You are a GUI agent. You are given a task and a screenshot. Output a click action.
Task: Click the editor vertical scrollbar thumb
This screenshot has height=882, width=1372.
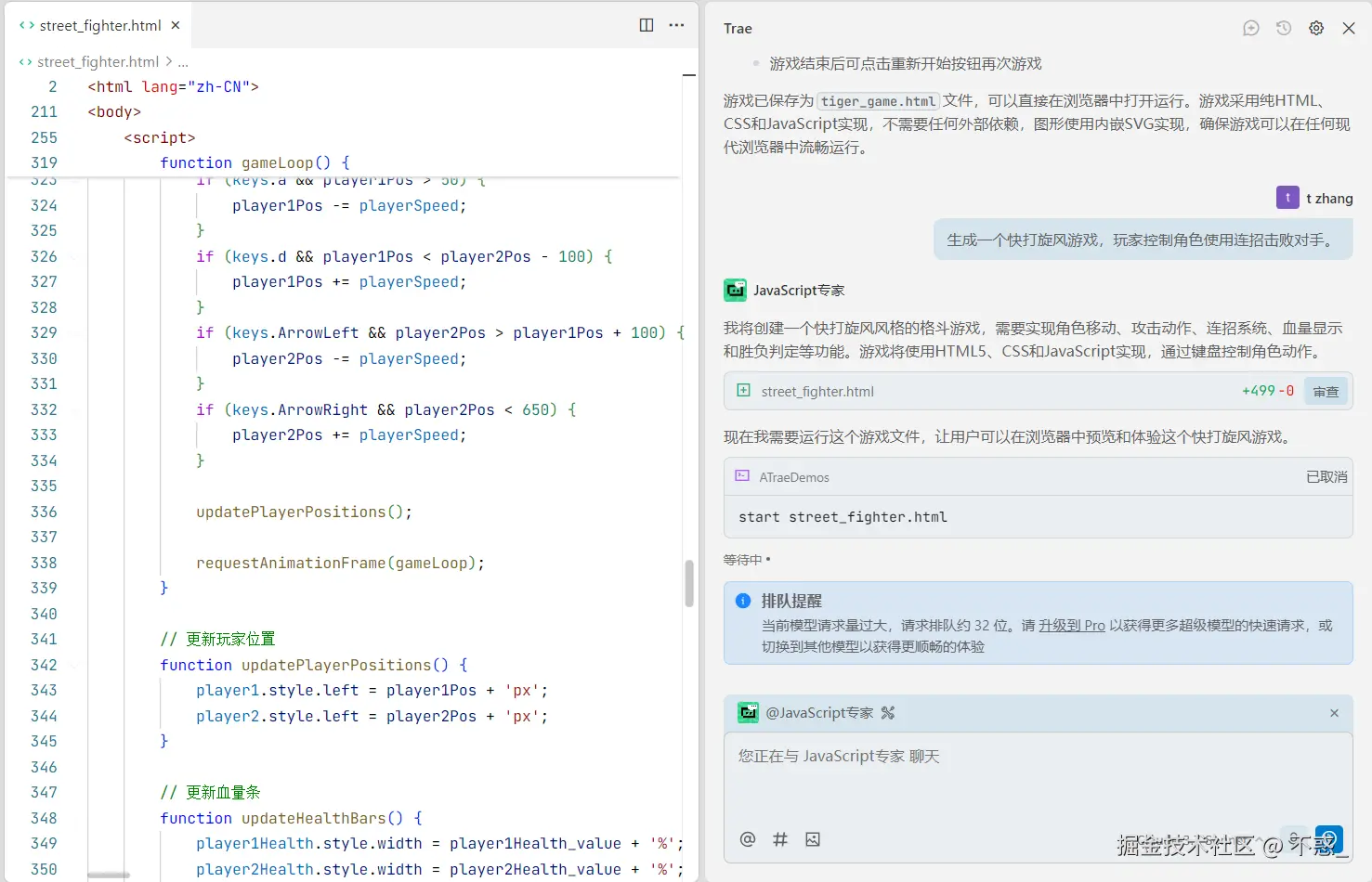pos(689,583)
